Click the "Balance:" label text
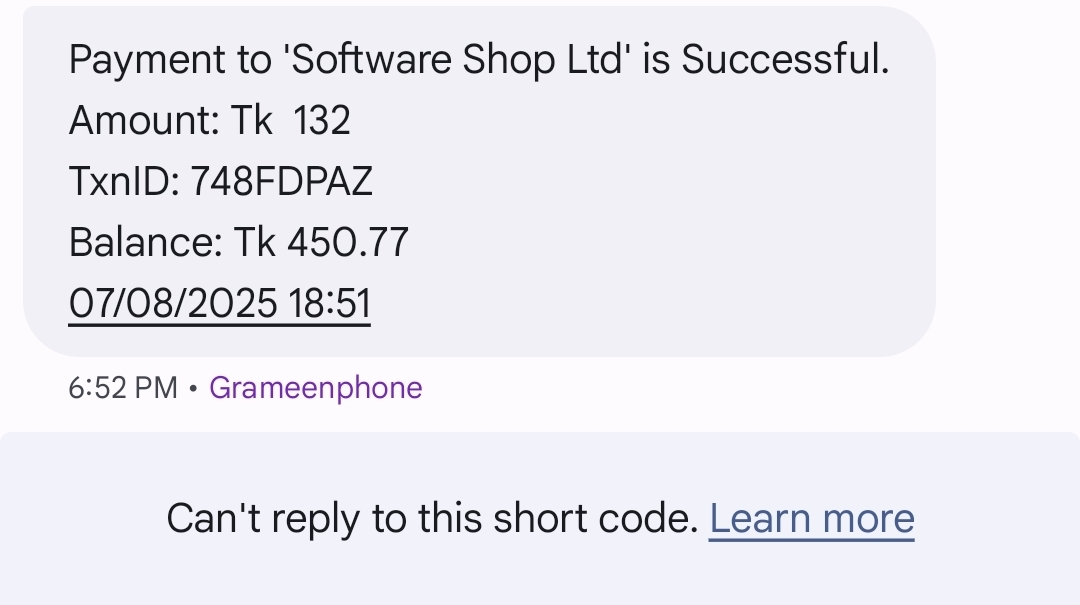1080x605 pixels. coord(145,243)
